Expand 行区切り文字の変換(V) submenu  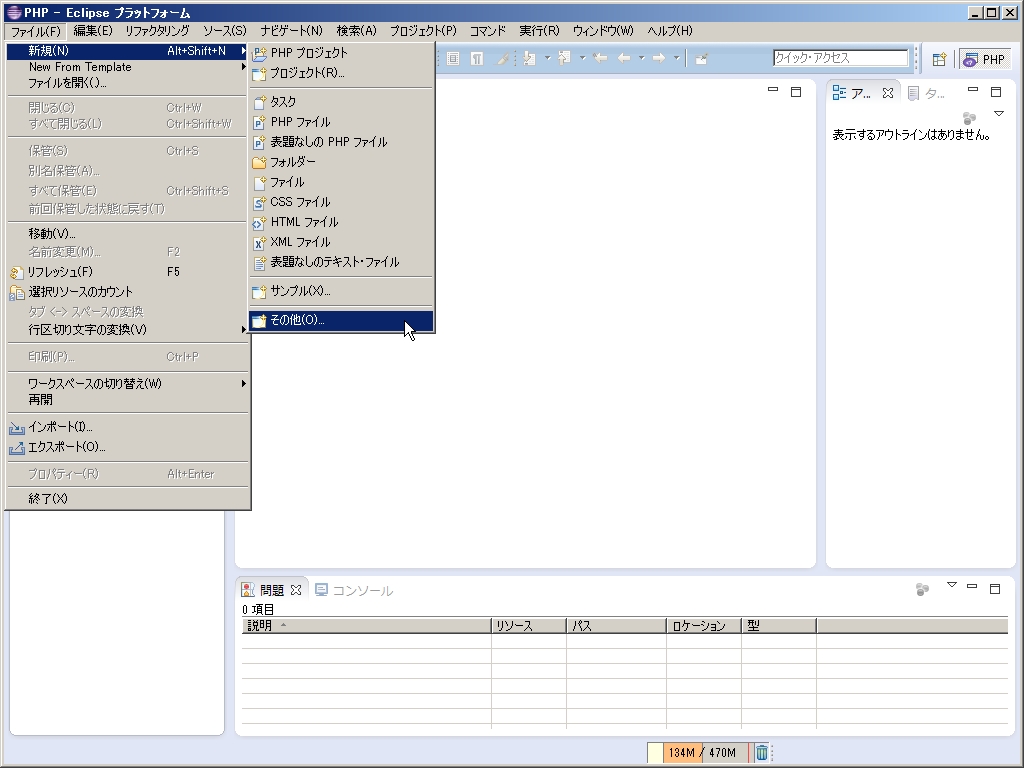[x=127, y=330]
